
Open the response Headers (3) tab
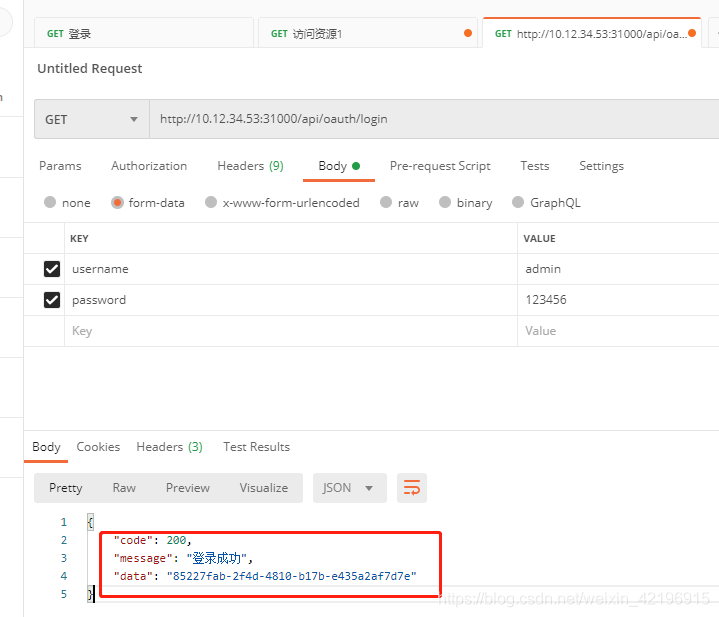(169, 447)
